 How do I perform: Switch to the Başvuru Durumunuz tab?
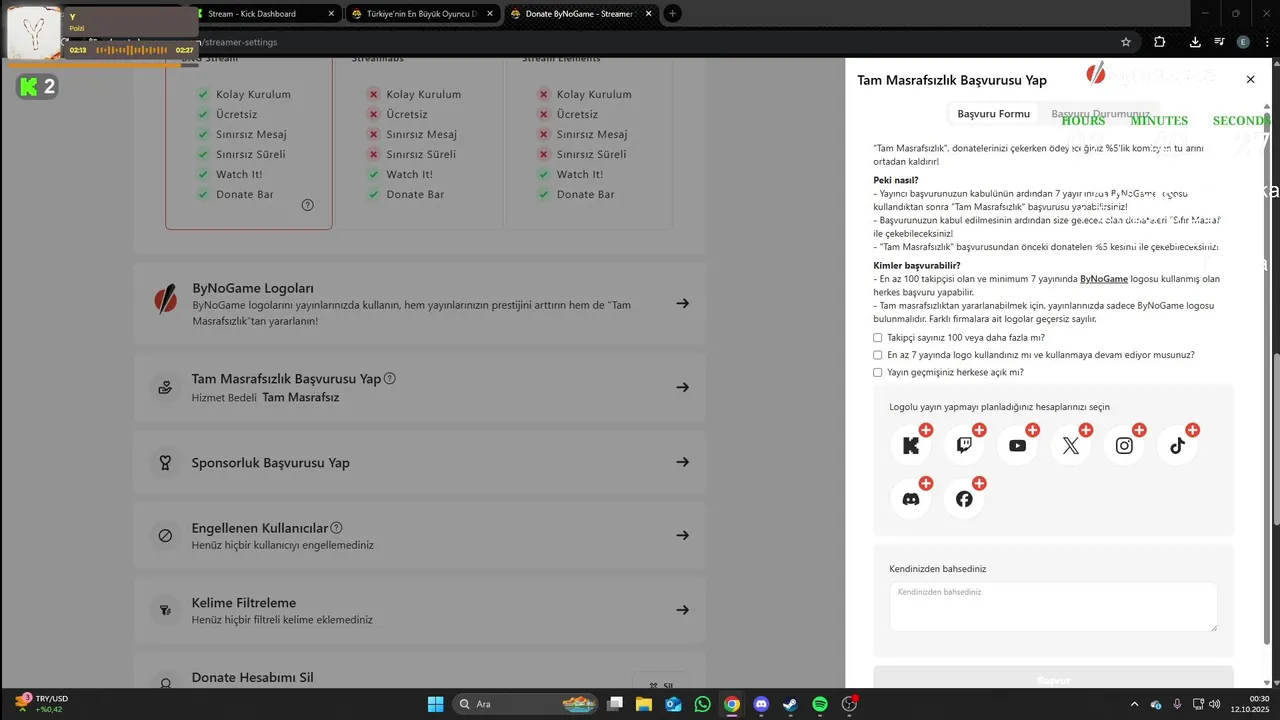click(x=1100, y=114)
